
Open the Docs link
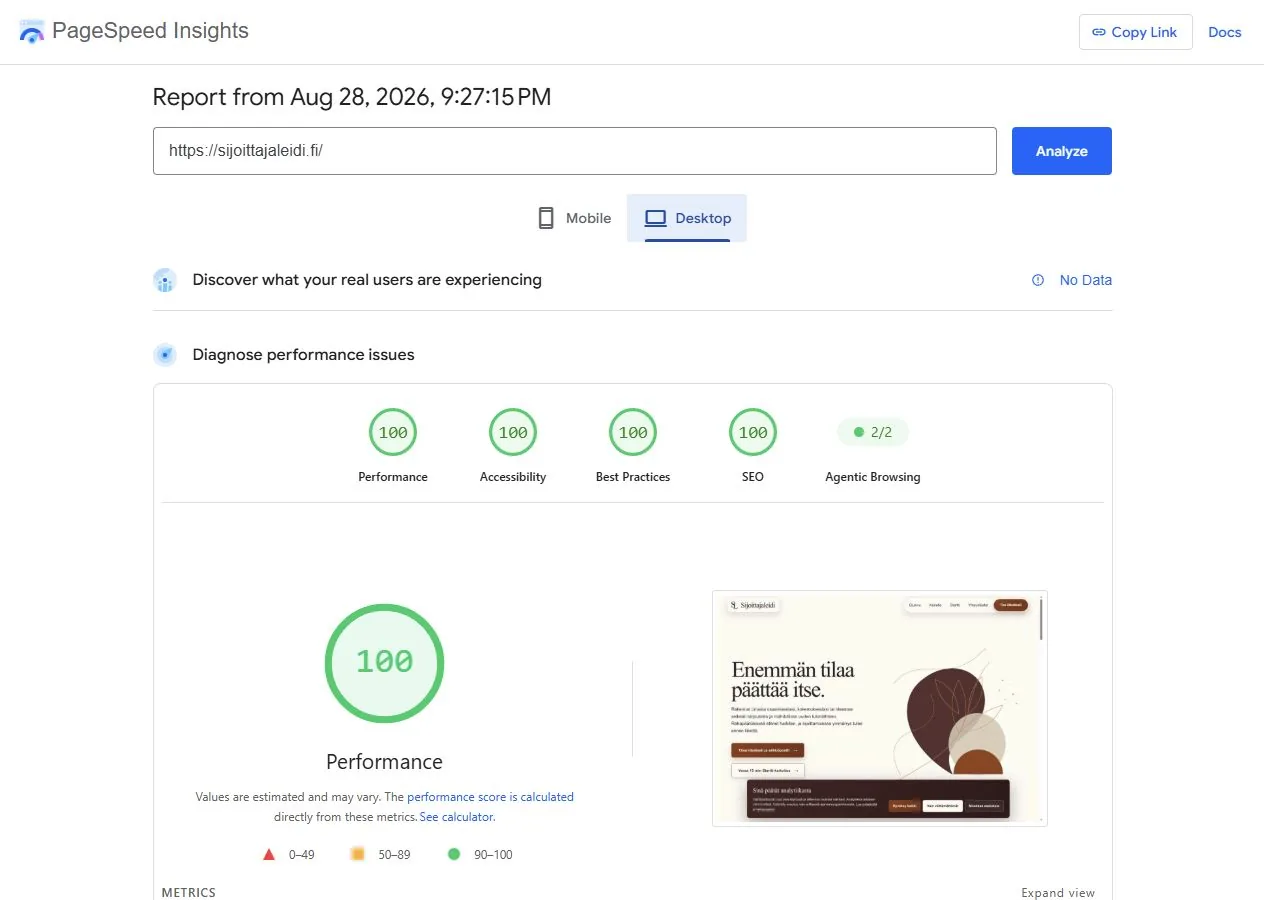pos(1224,32)
